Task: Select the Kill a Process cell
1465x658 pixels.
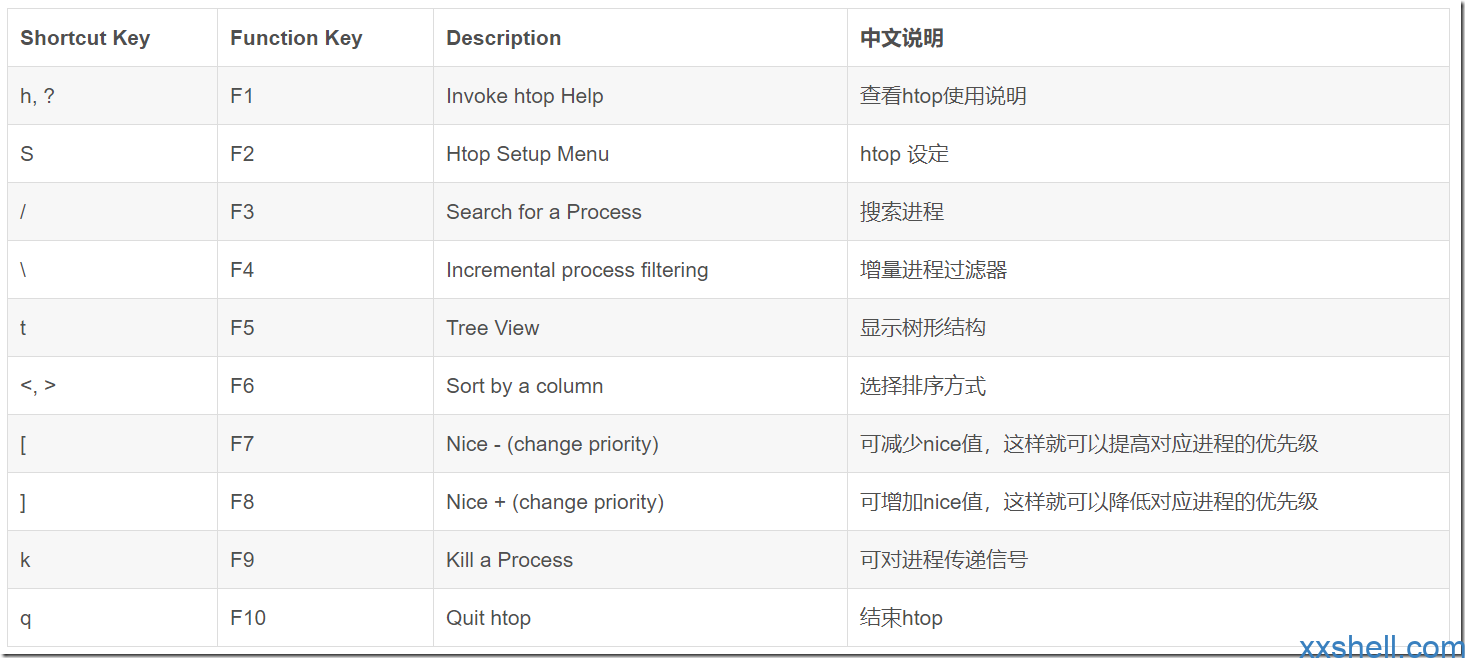Action: pyautogui.click(x=640, y=560)
